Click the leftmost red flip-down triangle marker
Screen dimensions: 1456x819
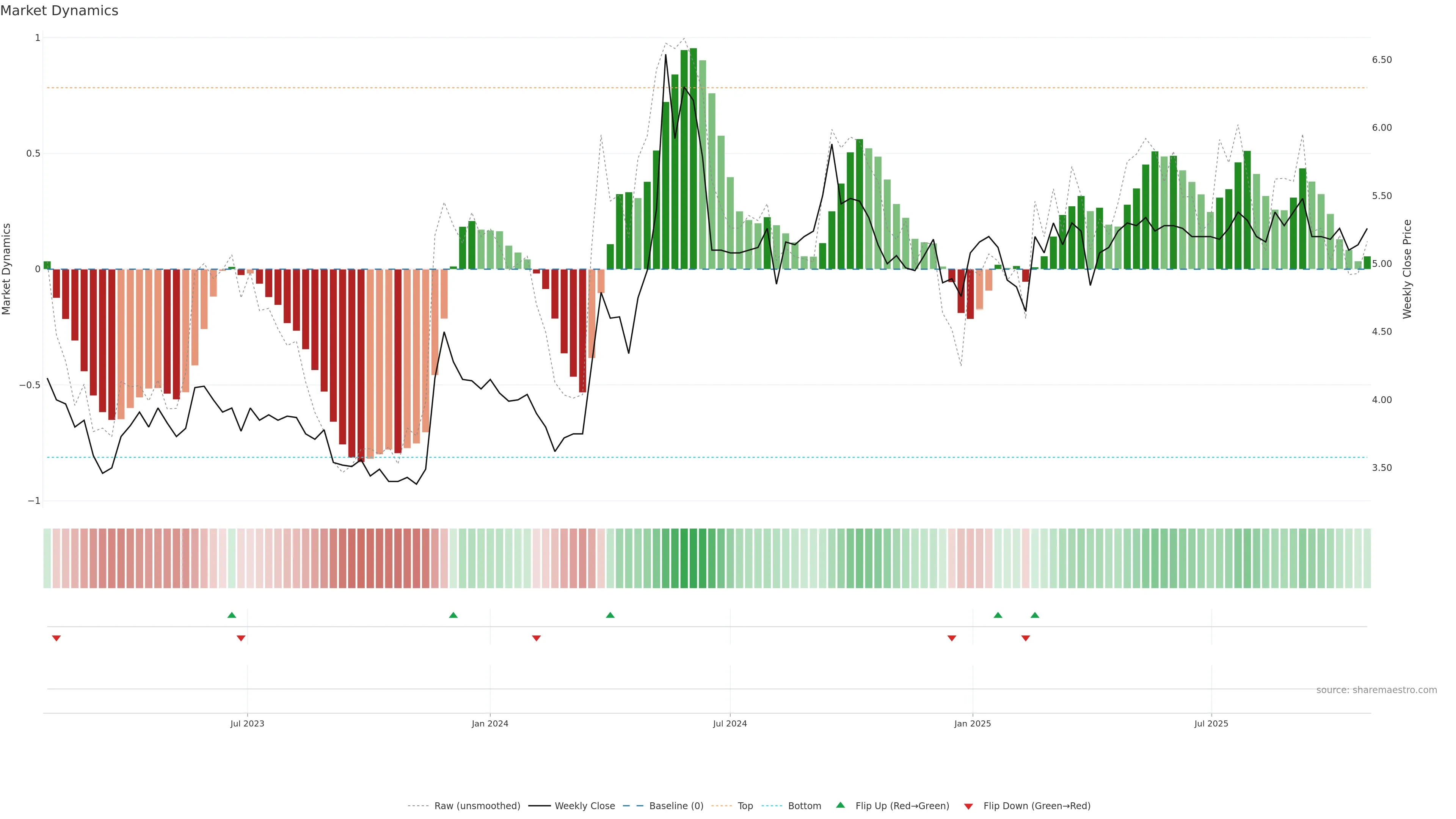point(56,638)
